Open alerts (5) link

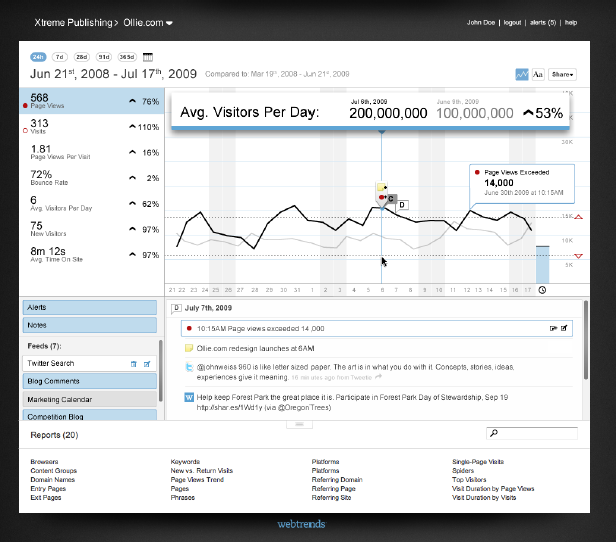543,23
